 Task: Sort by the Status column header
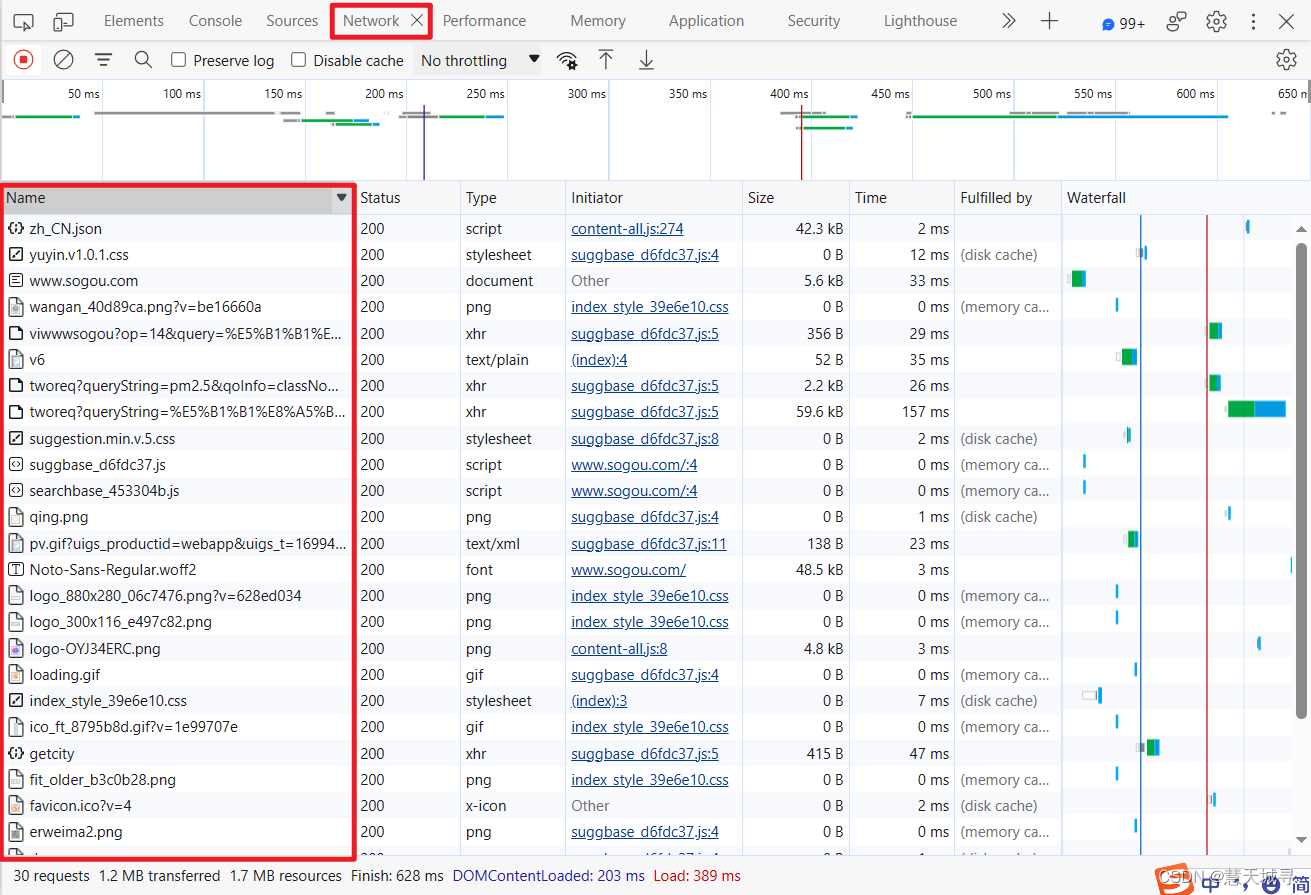pos(408,198)
